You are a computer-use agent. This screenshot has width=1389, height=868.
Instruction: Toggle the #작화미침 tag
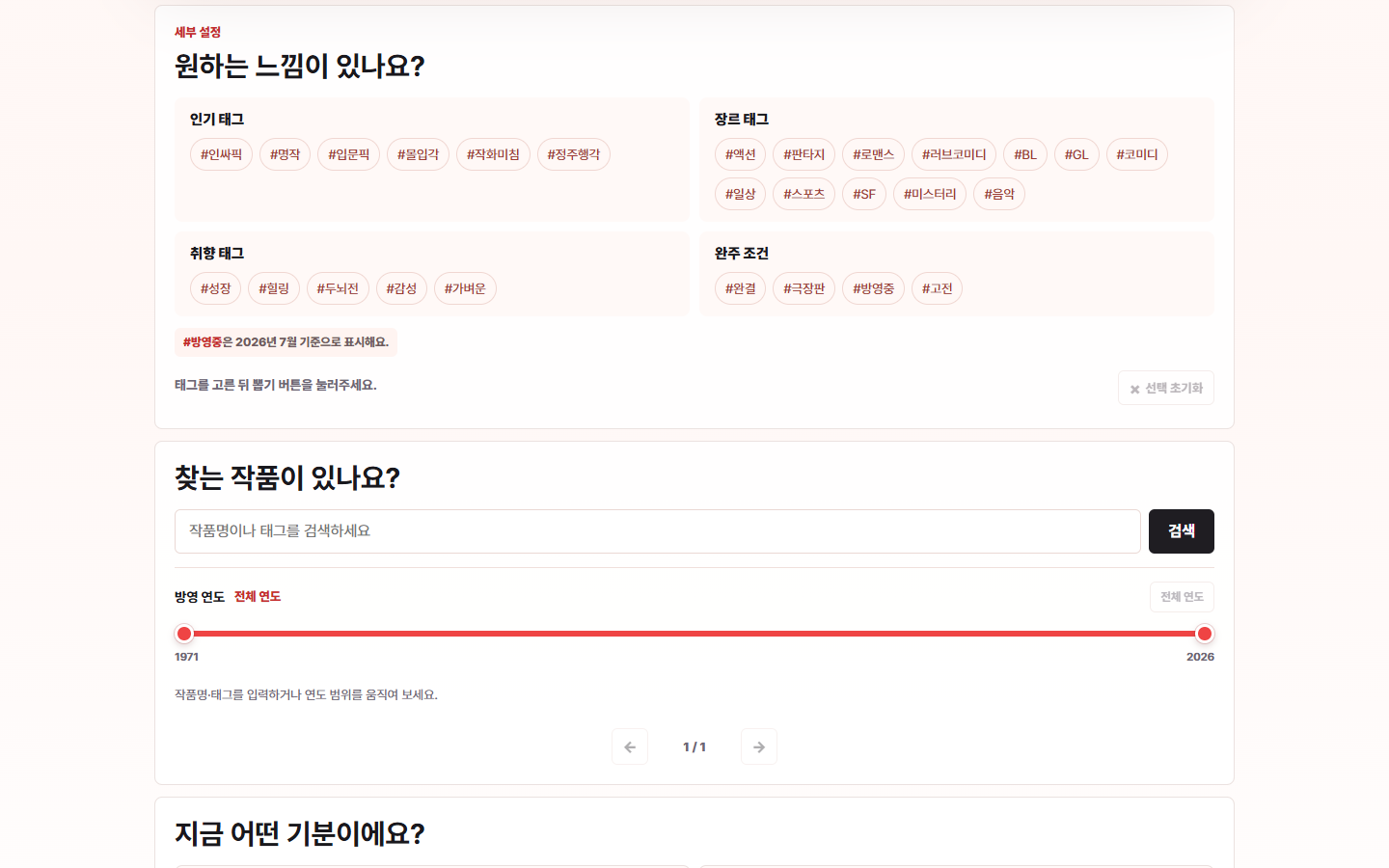coord(493,154)
